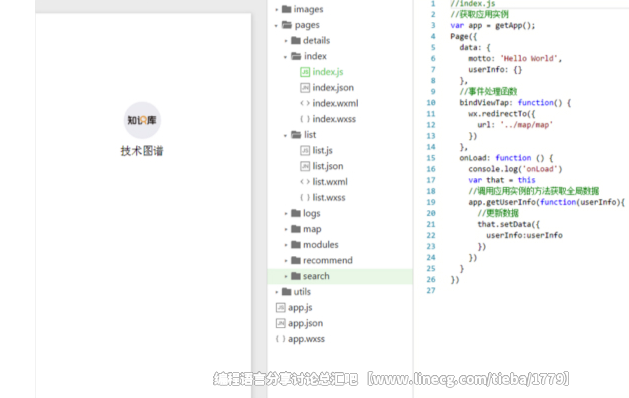Viewport: 629px width, 398px height.
Task: Click the WXML icon of list.wxml
Action: point(305,182)
